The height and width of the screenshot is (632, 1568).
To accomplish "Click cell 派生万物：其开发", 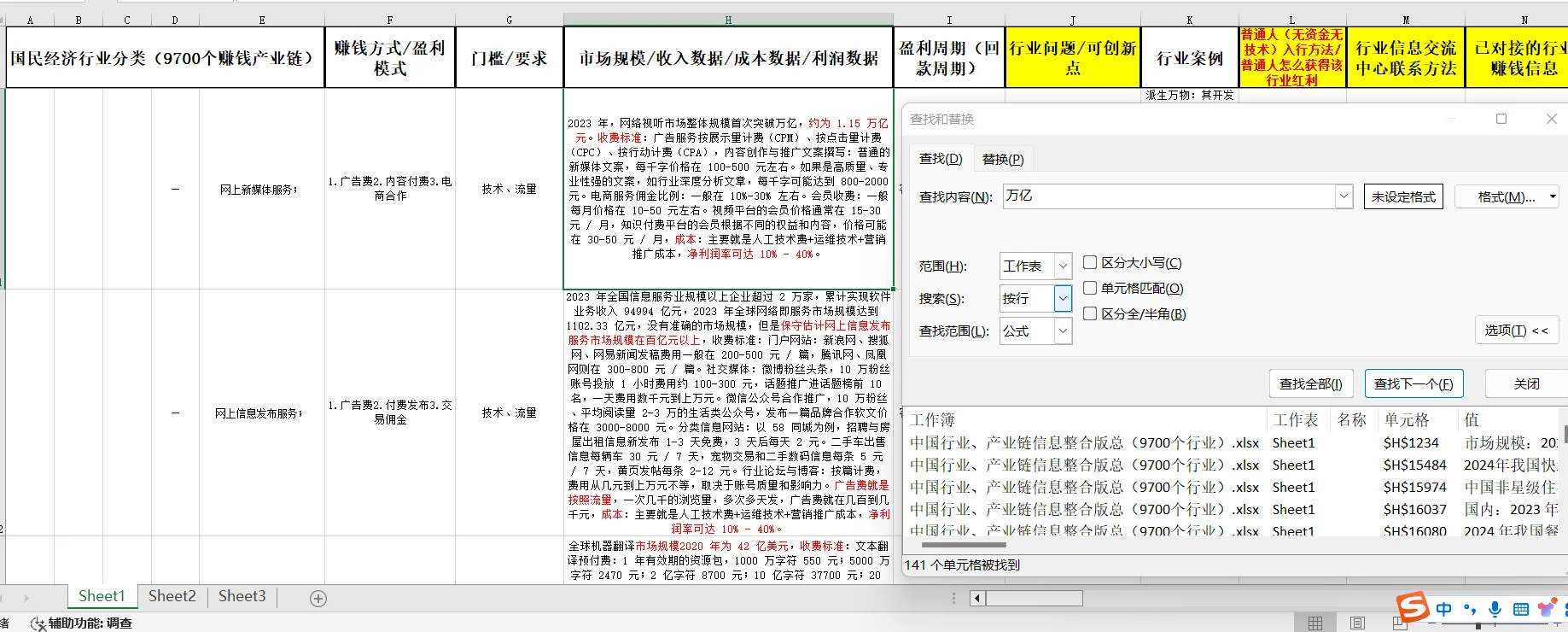I will point(1190,95).
